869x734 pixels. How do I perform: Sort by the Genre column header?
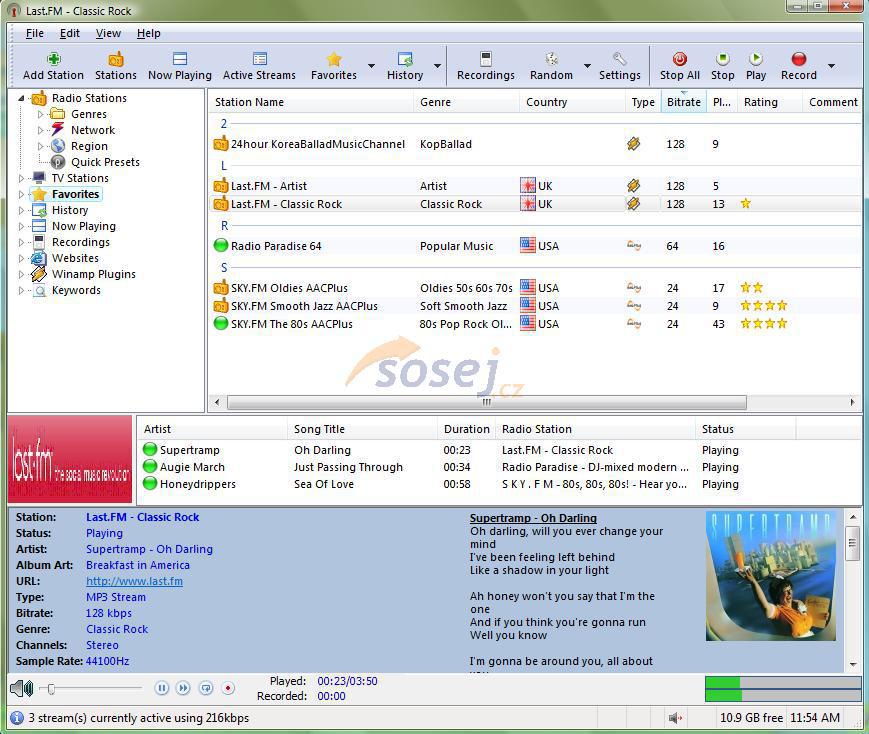tap(466, 102)
